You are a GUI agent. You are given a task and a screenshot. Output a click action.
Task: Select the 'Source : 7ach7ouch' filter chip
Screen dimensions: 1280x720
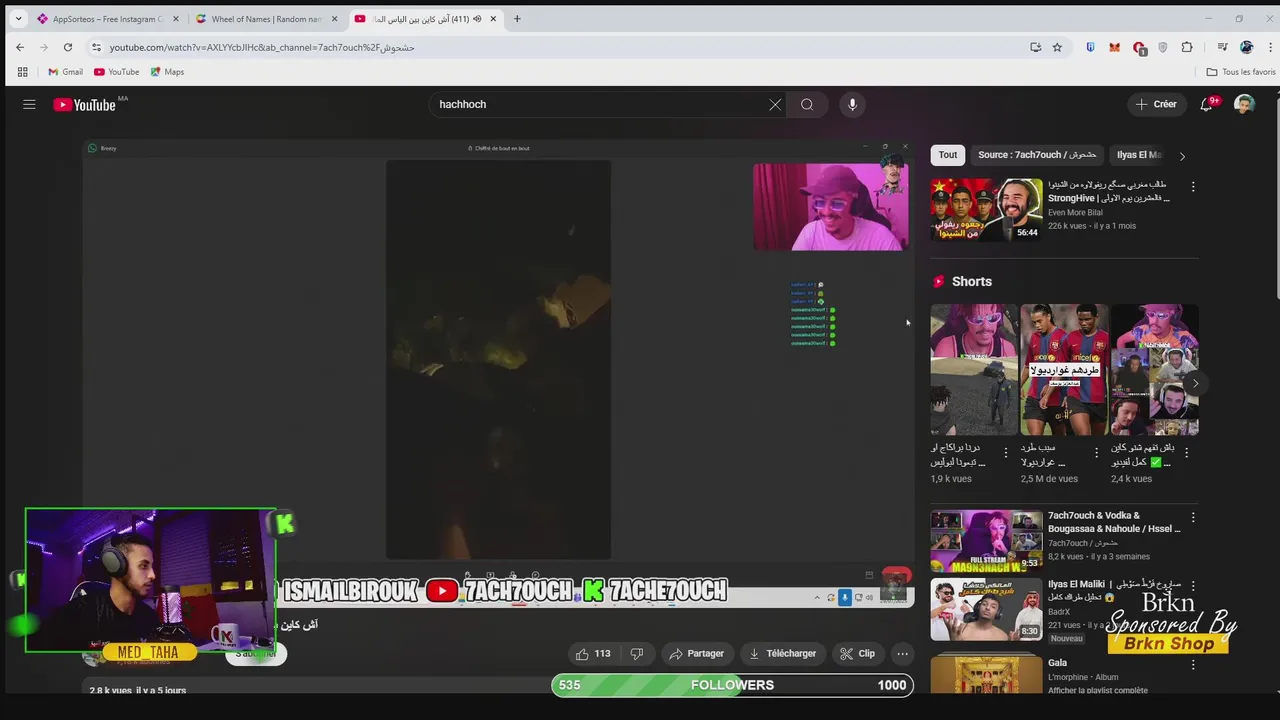point(1037,155)
